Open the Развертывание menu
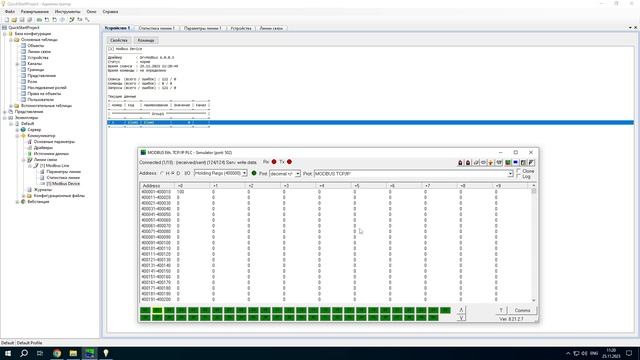The width and height of the screenshot is (640, 360). click(35, 11)
